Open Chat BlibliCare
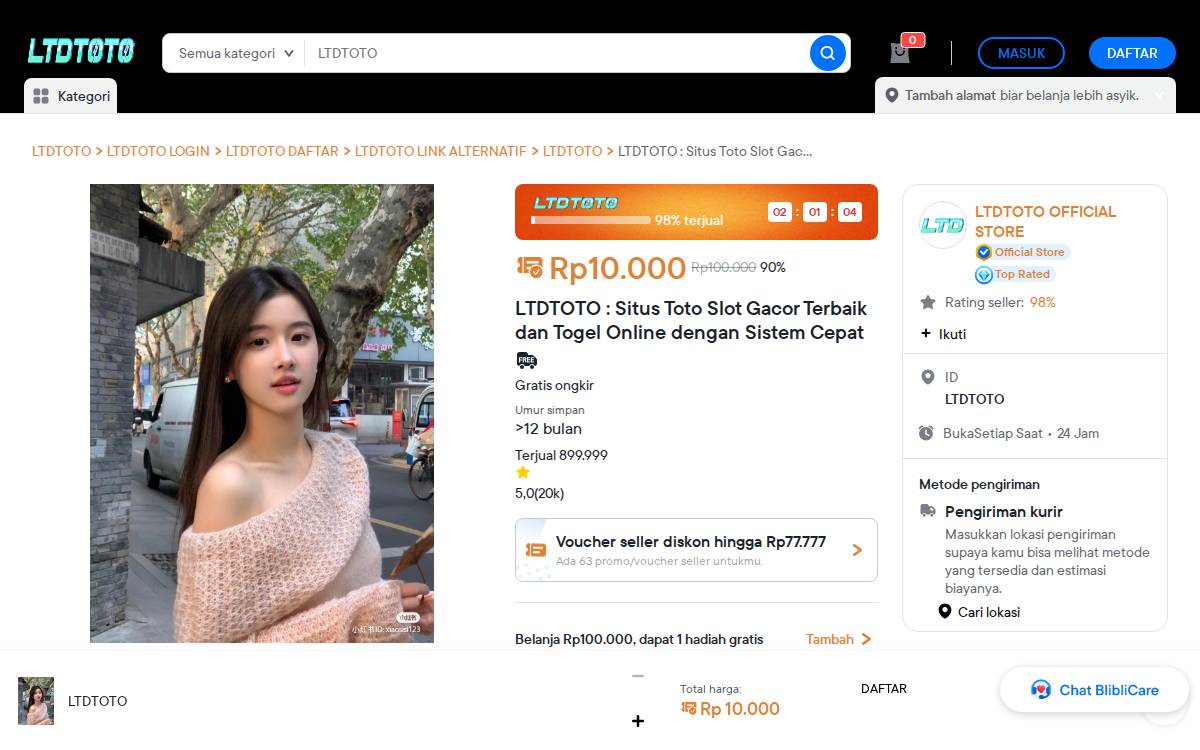Viewport: 1200px width, 750px height. pyautogui.click(x=1094, y=690)
